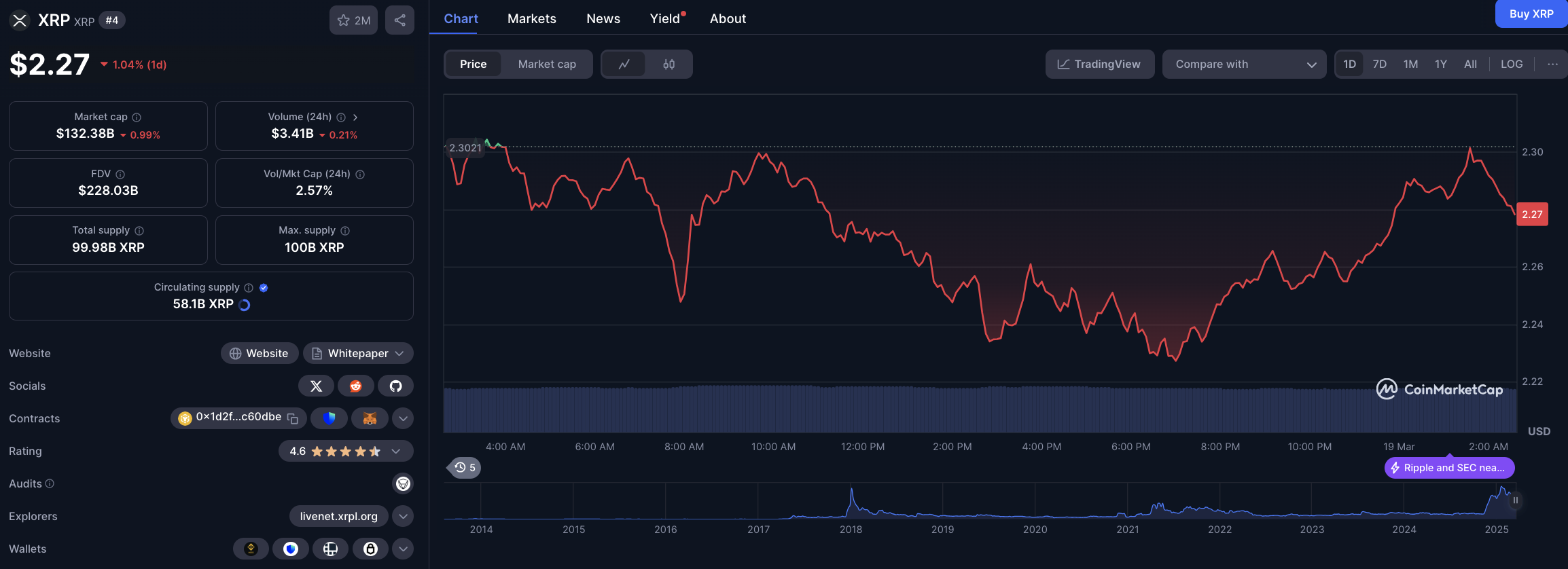Open the Markets tab
This screenshot has height=569, width=1568.
tap(531, 19)
